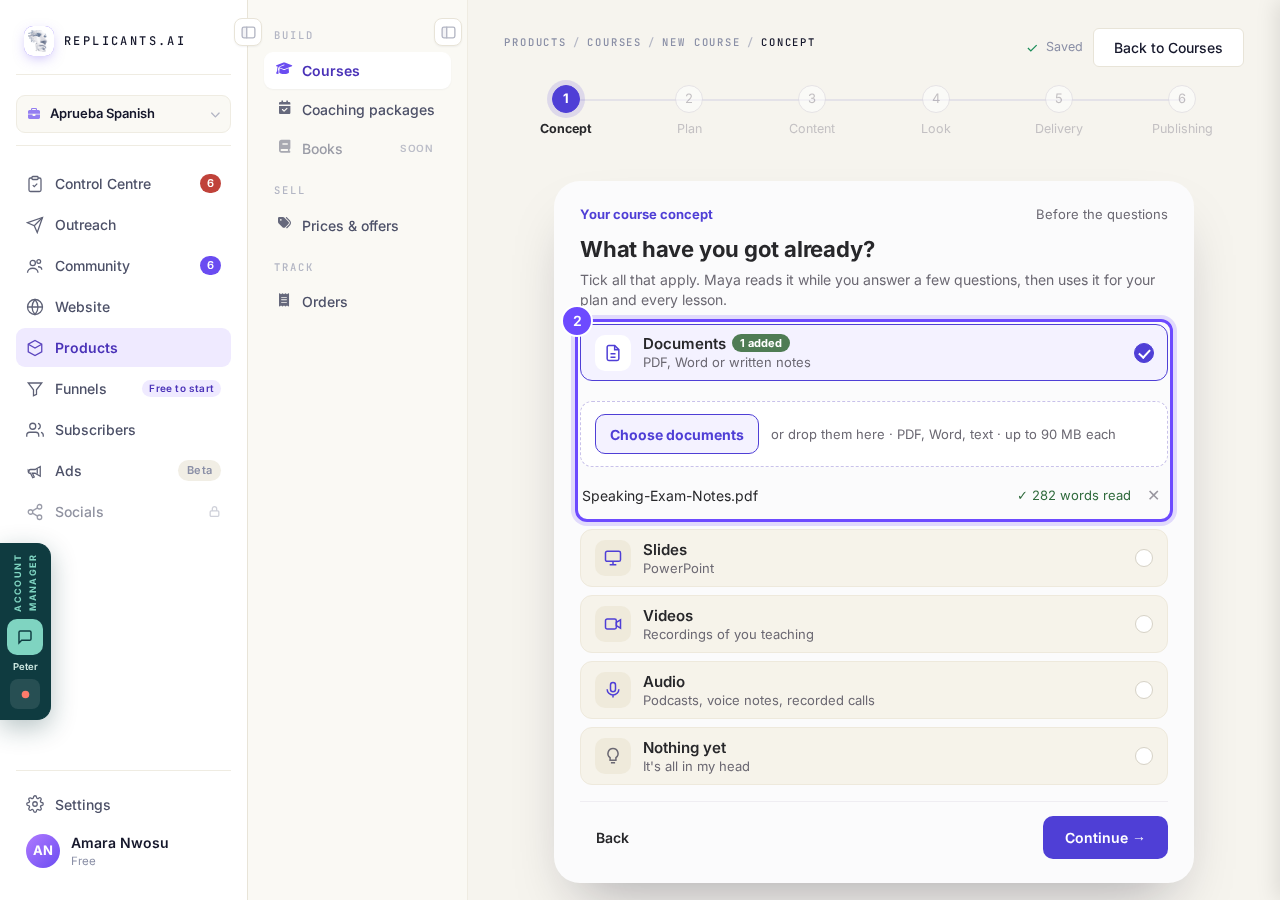The height and width of the screenshot is (900, 1280).
Task: Click the Continue button
Action: point(1105,838)
